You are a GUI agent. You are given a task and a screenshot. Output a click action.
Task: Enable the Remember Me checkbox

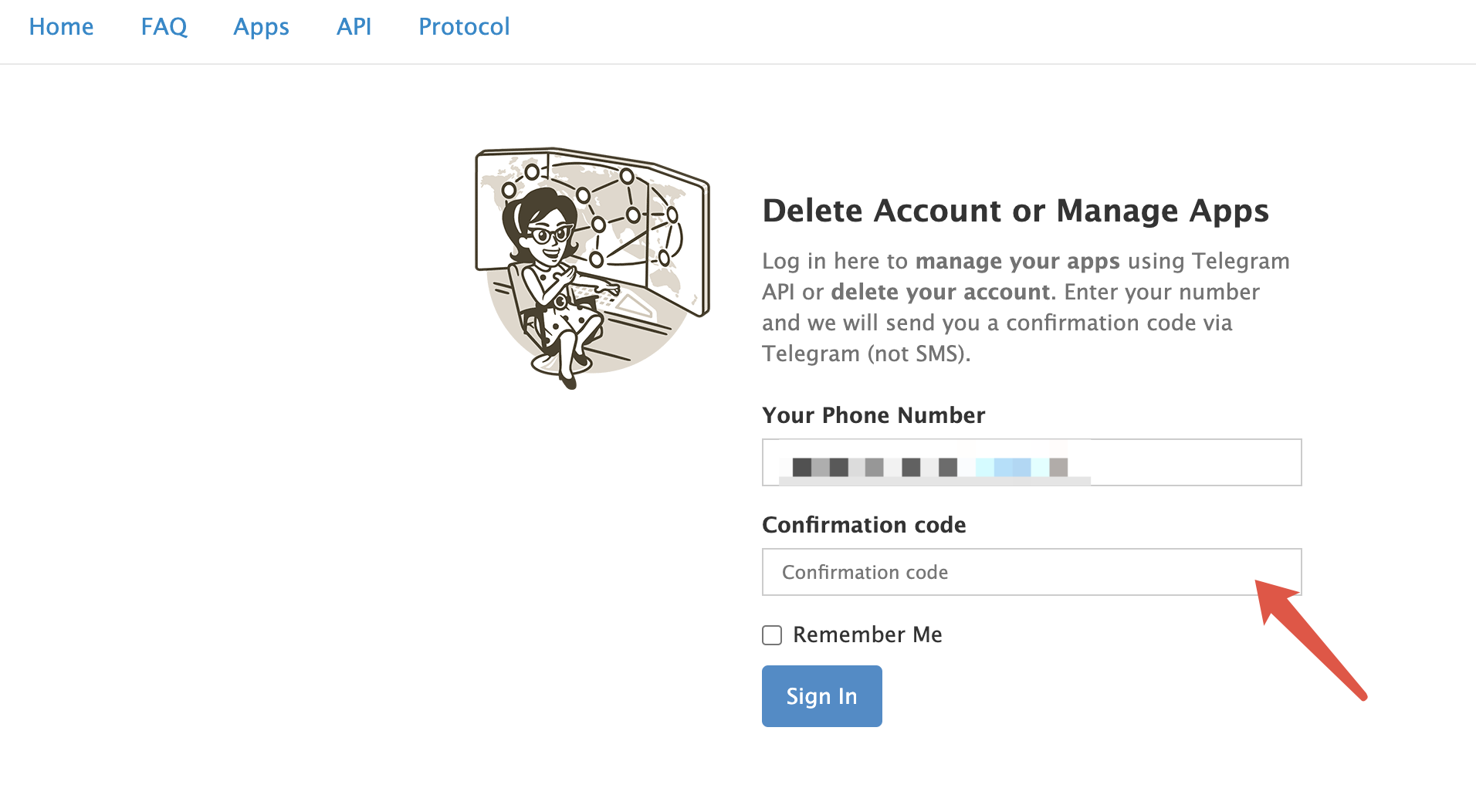click(x=772, y=635)
